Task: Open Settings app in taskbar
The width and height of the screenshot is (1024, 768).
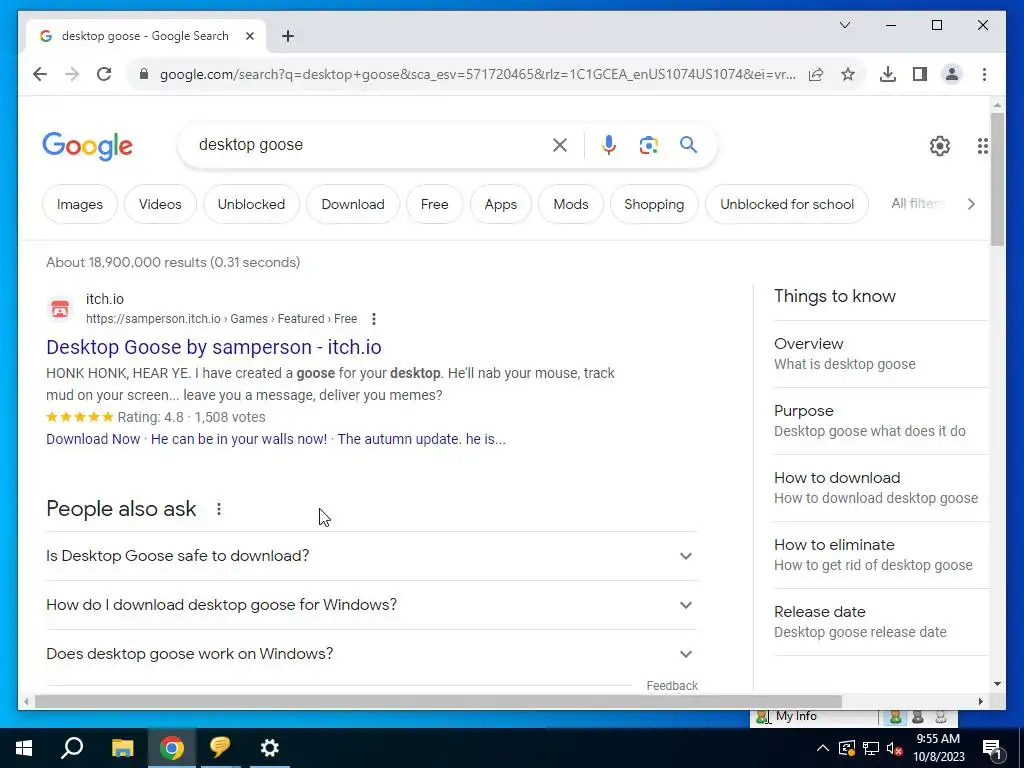Action: coord(270,748)
